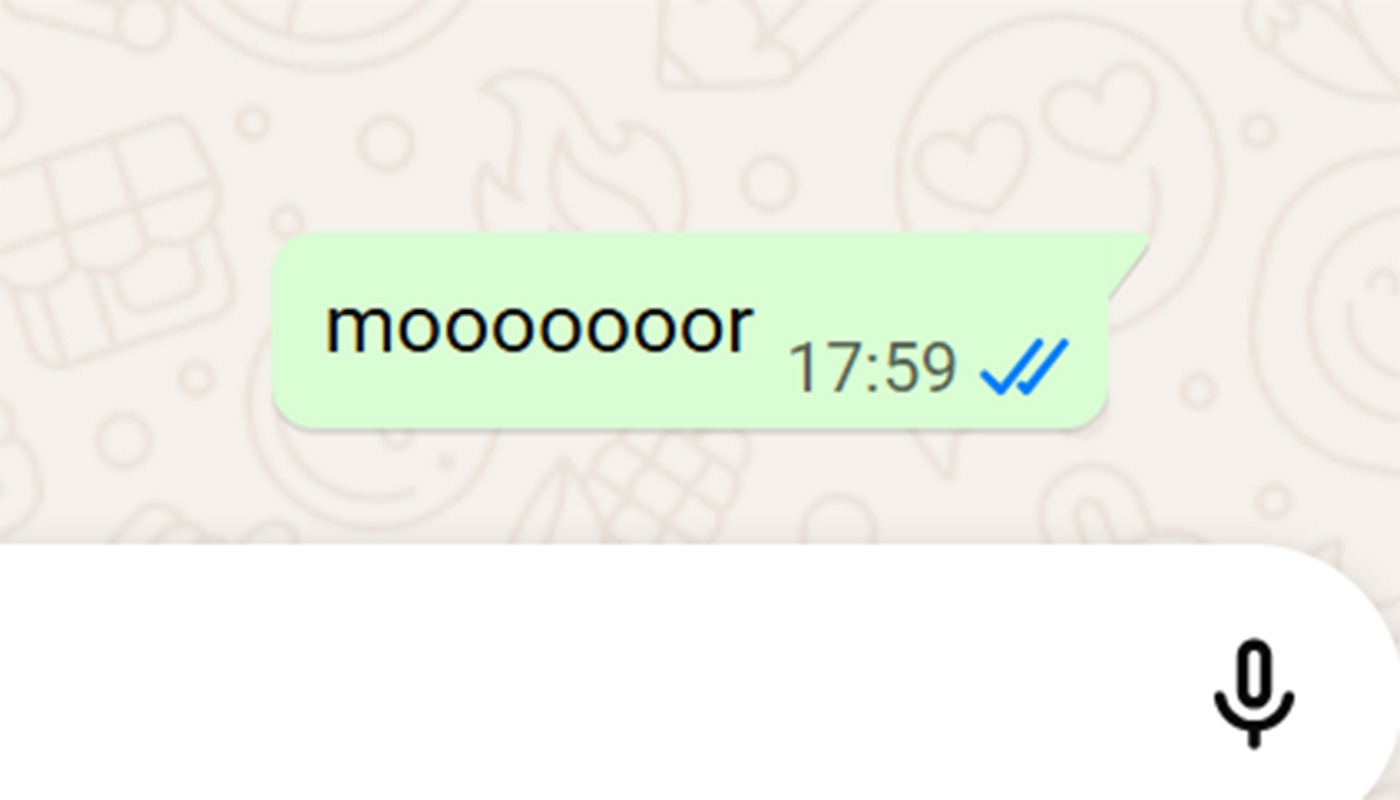1400x800 pixels.
Task: Select the 17:59 message timestamp
Action: (872, 369)
